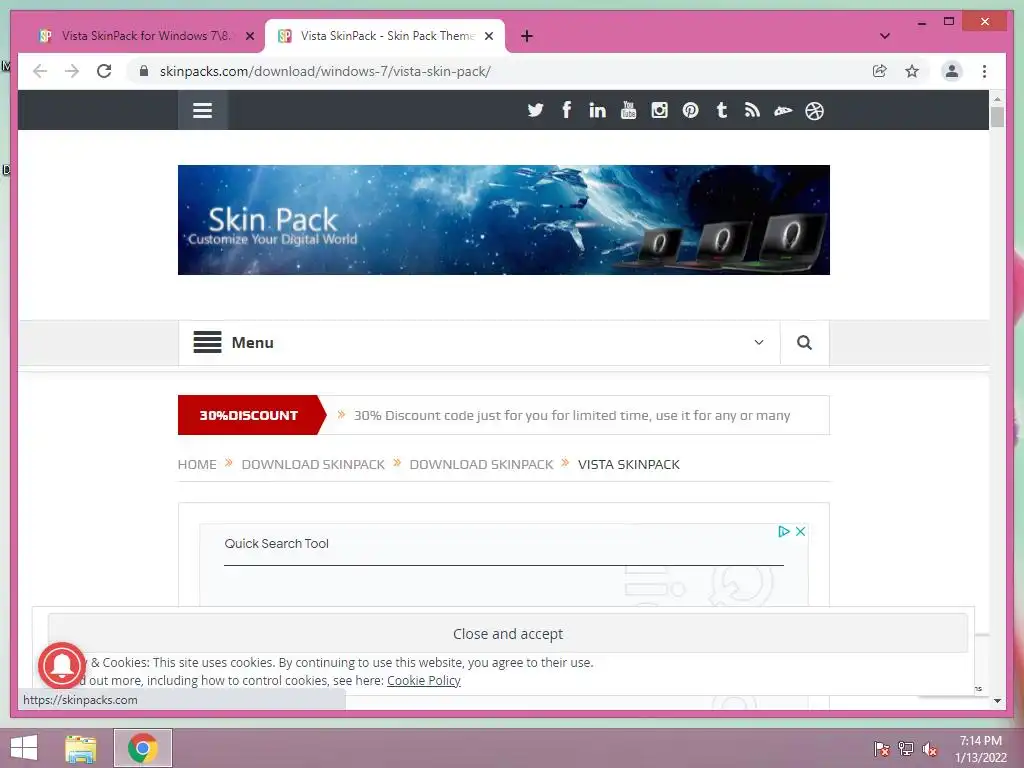Expand the Menu dropdown chevron

coord(759,342)
